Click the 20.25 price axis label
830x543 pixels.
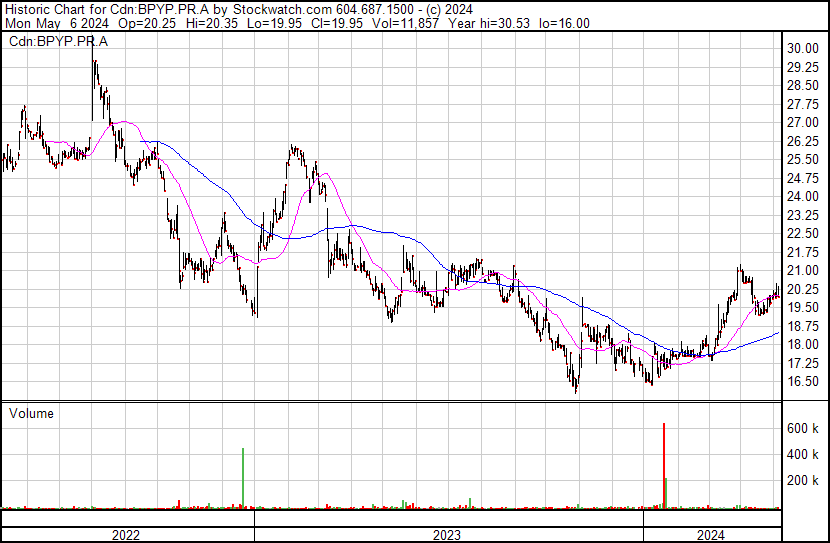coord(803,289)
